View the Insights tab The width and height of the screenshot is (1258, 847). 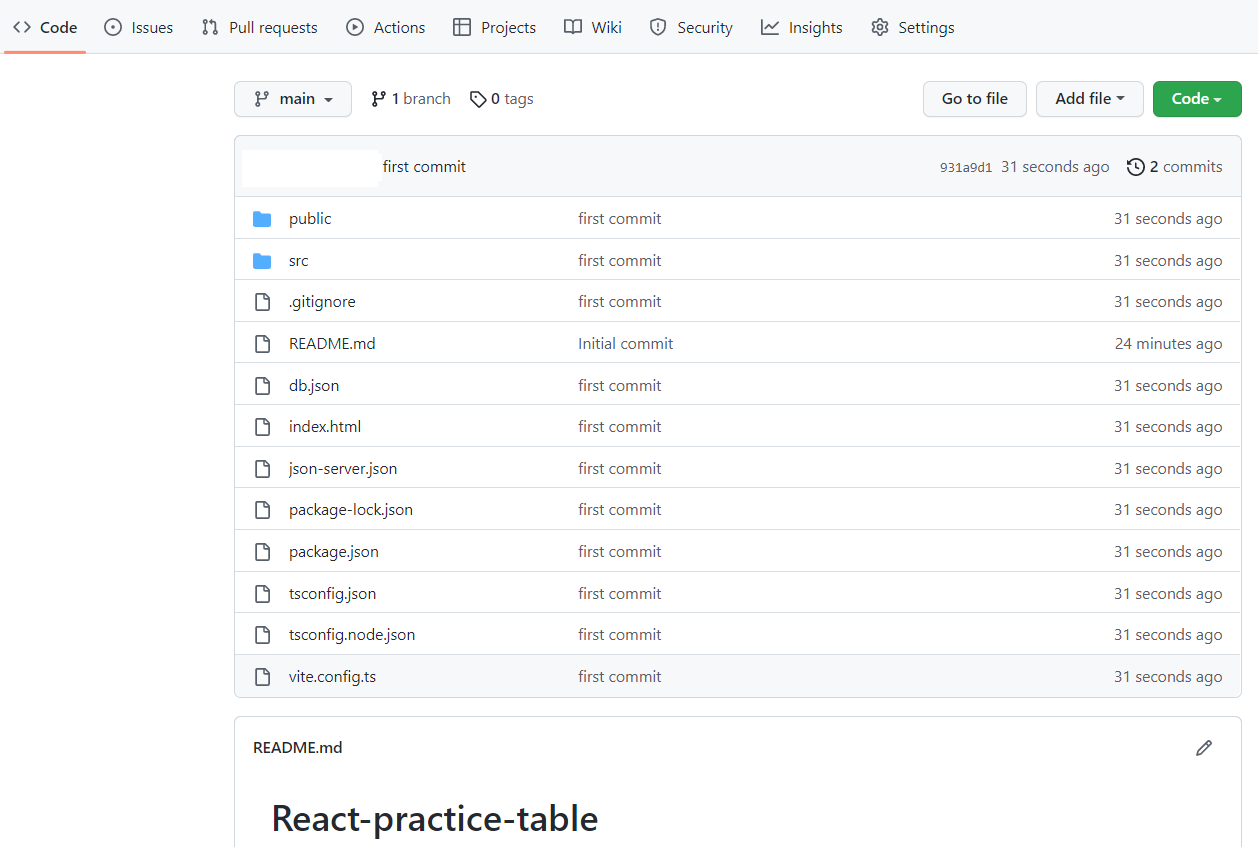[x=802, y=27]
